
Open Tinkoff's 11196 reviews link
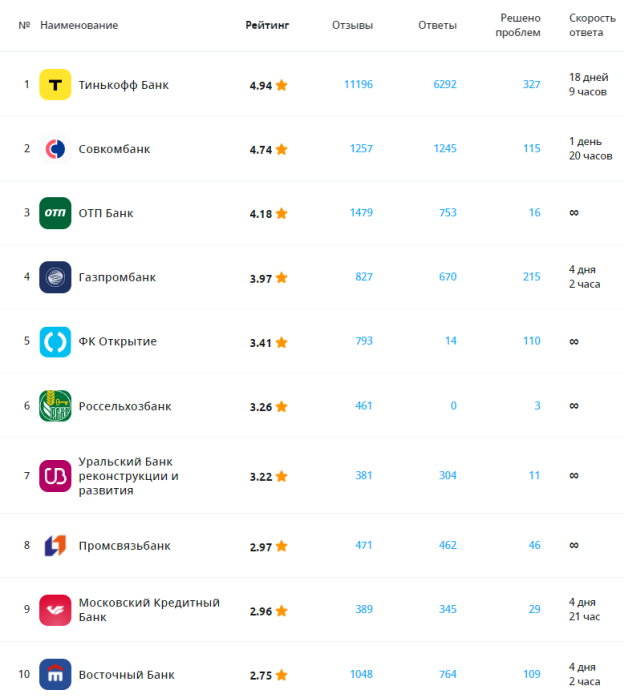point(358,84)
